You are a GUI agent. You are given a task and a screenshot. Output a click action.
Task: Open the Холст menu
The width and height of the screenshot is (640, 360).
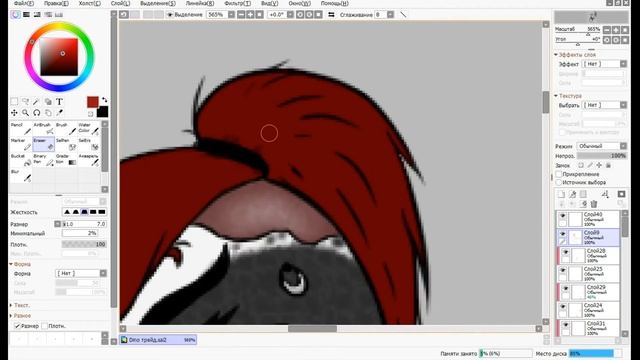point(89,3)
